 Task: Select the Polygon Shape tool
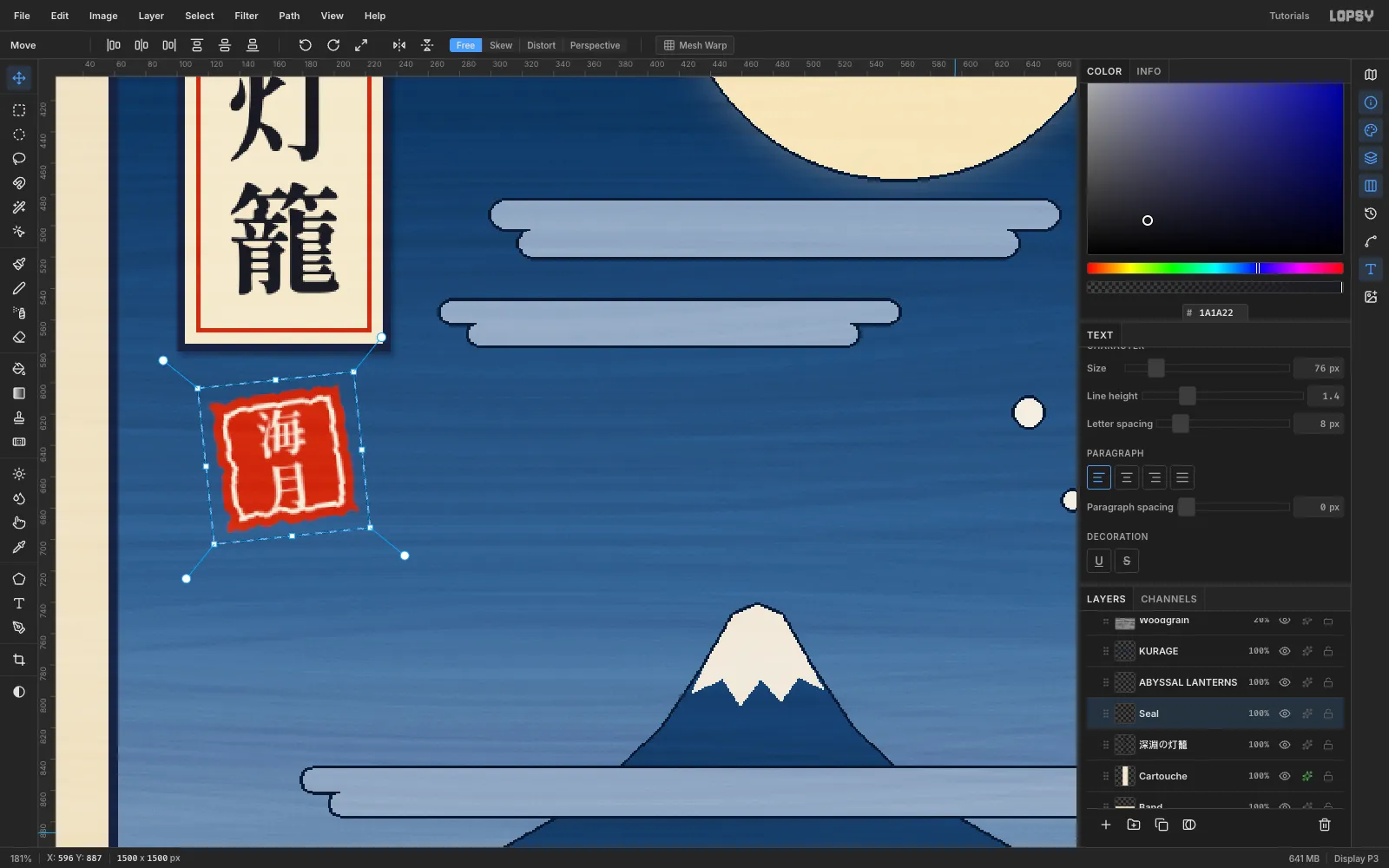click(19, 579)
